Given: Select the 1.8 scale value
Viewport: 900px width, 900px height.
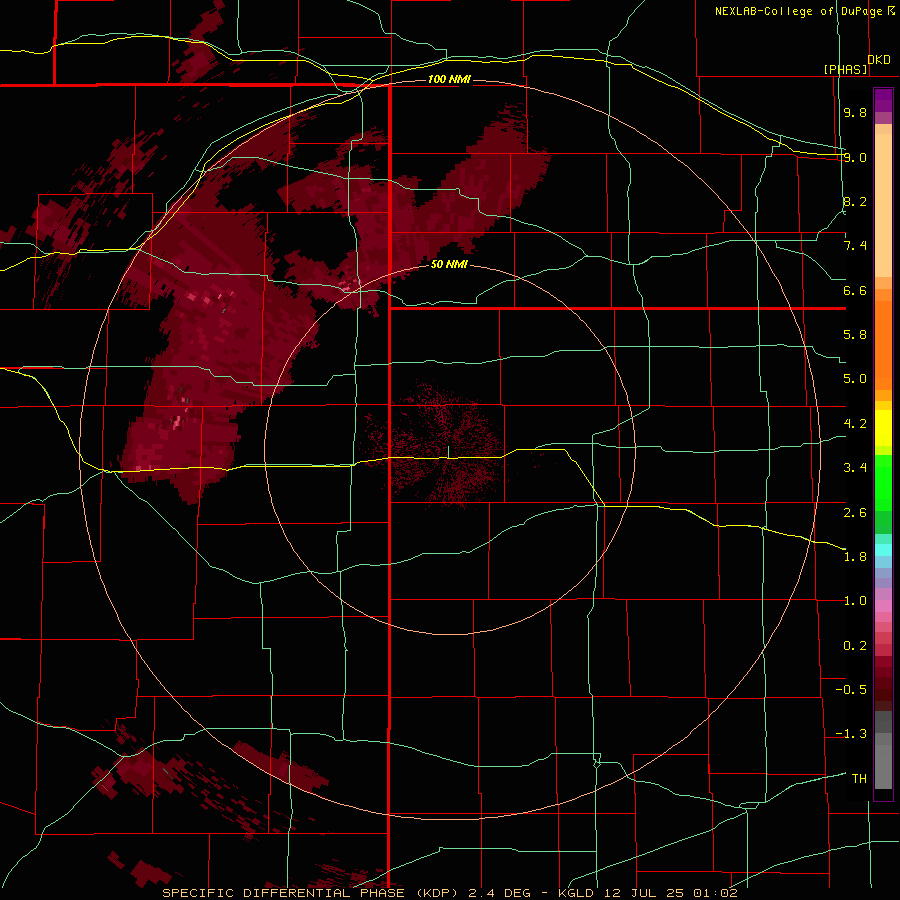Looking at the screenshot, I should click(855, 557).
